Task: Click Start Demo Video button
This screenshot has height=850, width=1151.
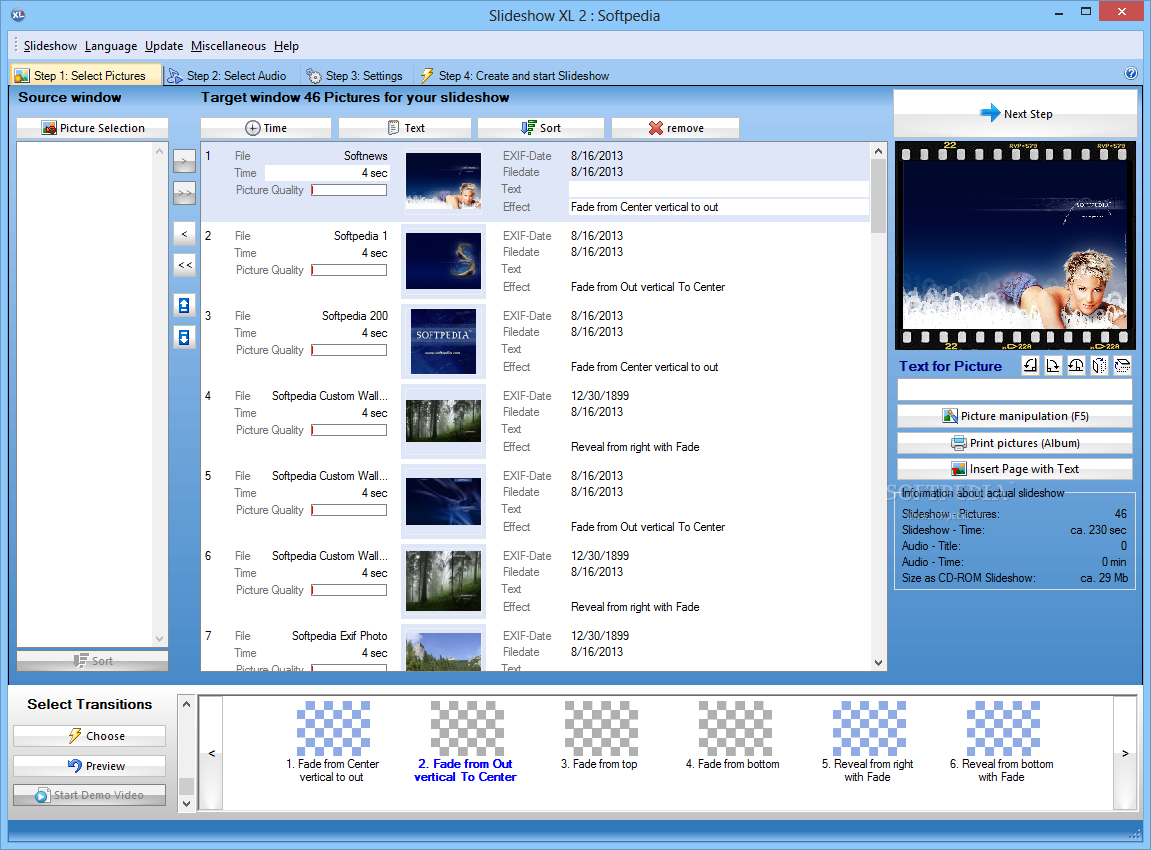Action: 90,795
